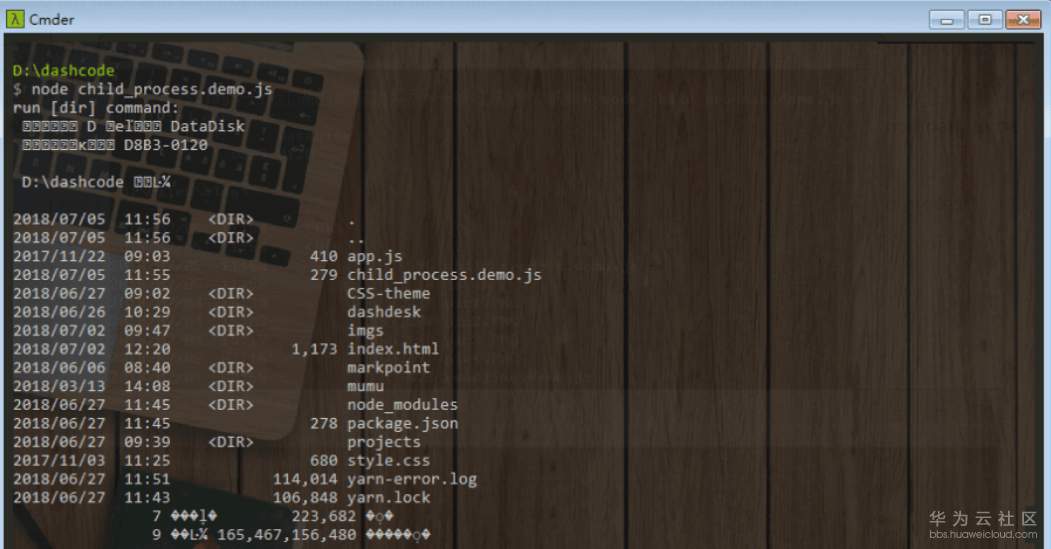Screen dimensions: 1051x549
Task: Click file name style.css
Action: (x=389, y=461)
